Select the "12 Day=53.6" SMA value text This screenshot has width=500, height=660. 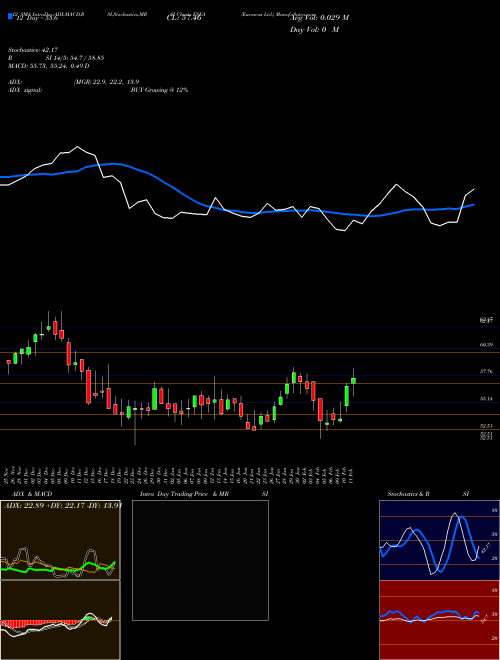(37, 18)
